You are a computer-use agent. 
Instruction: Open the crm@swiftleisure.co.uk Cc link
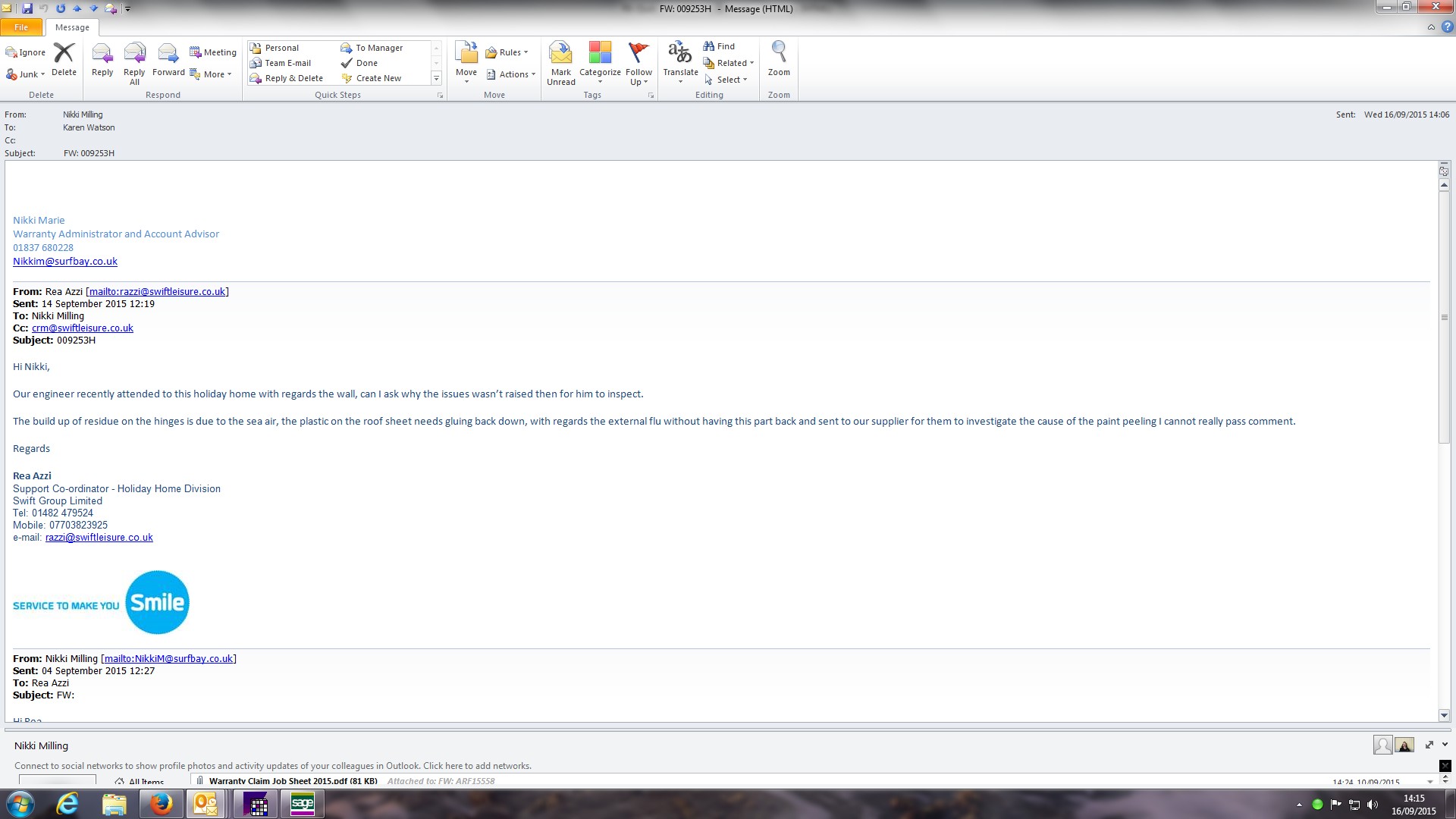pos(83,328)
